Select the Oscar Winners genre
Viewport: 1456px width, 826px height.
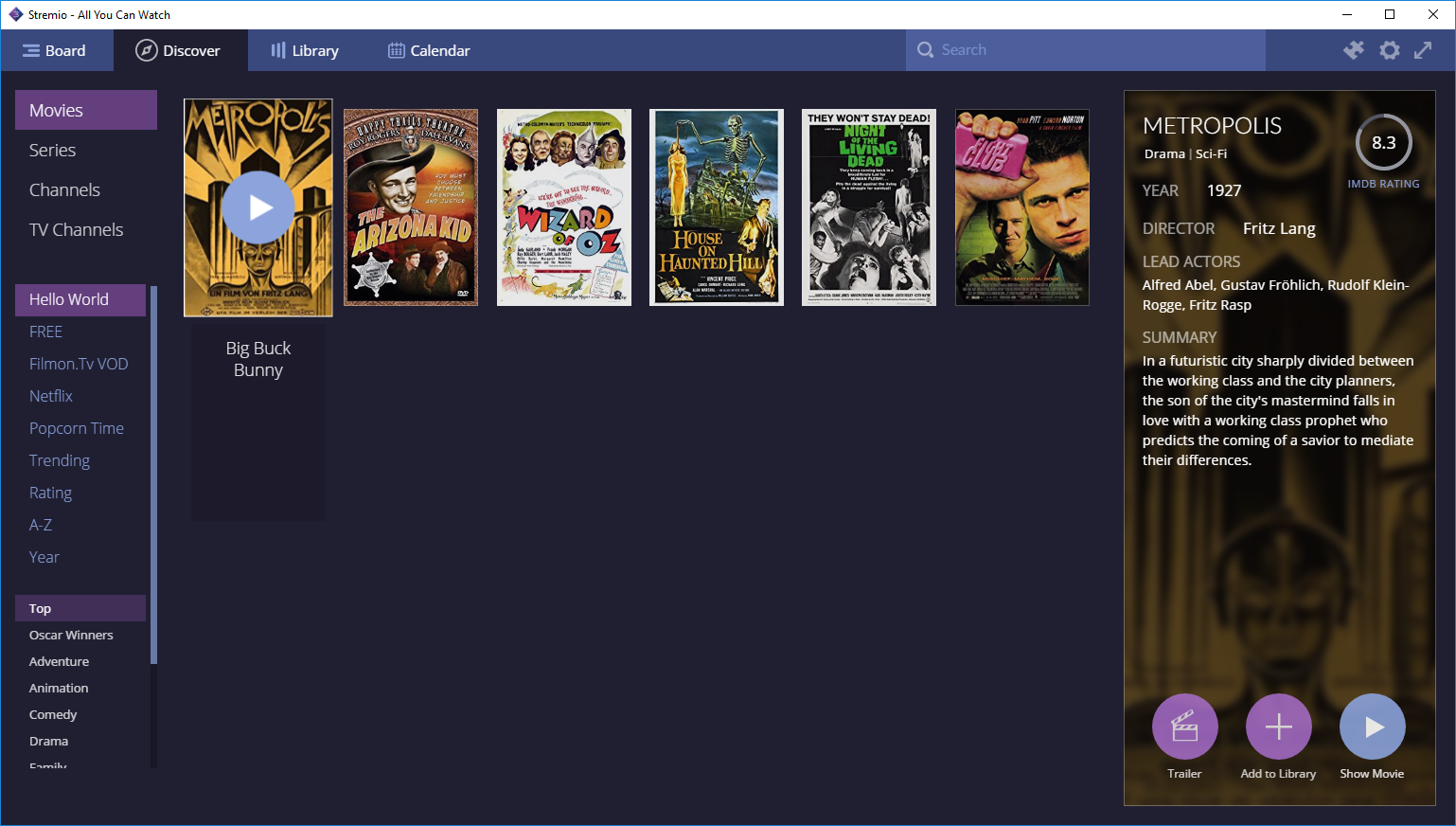coord(80,635)
